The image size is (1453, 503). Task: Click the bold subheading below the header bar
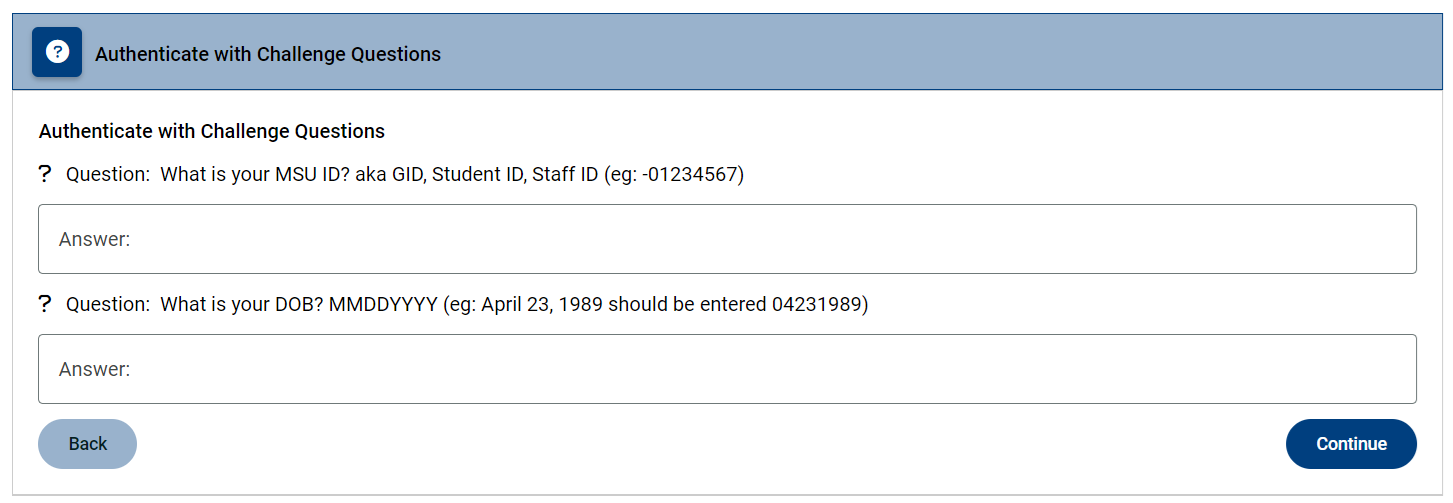212,131
